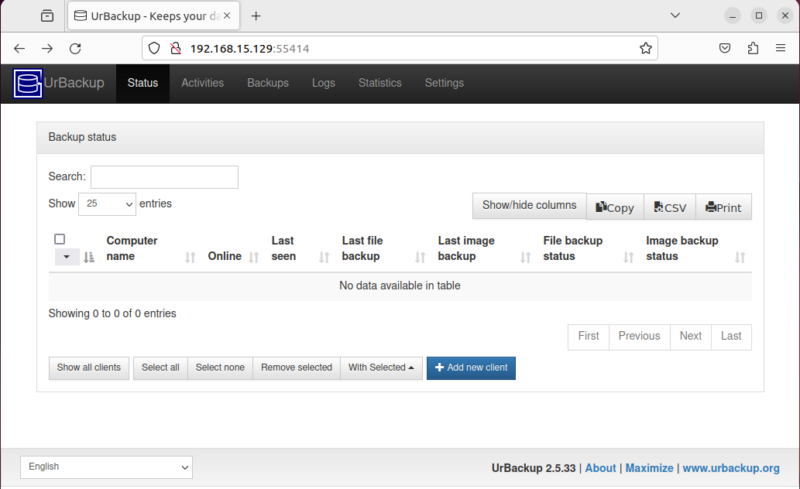Screen dimensions: 800x489
Task: Tick the select-all checkbox in the table header
Action: (60, 239)
